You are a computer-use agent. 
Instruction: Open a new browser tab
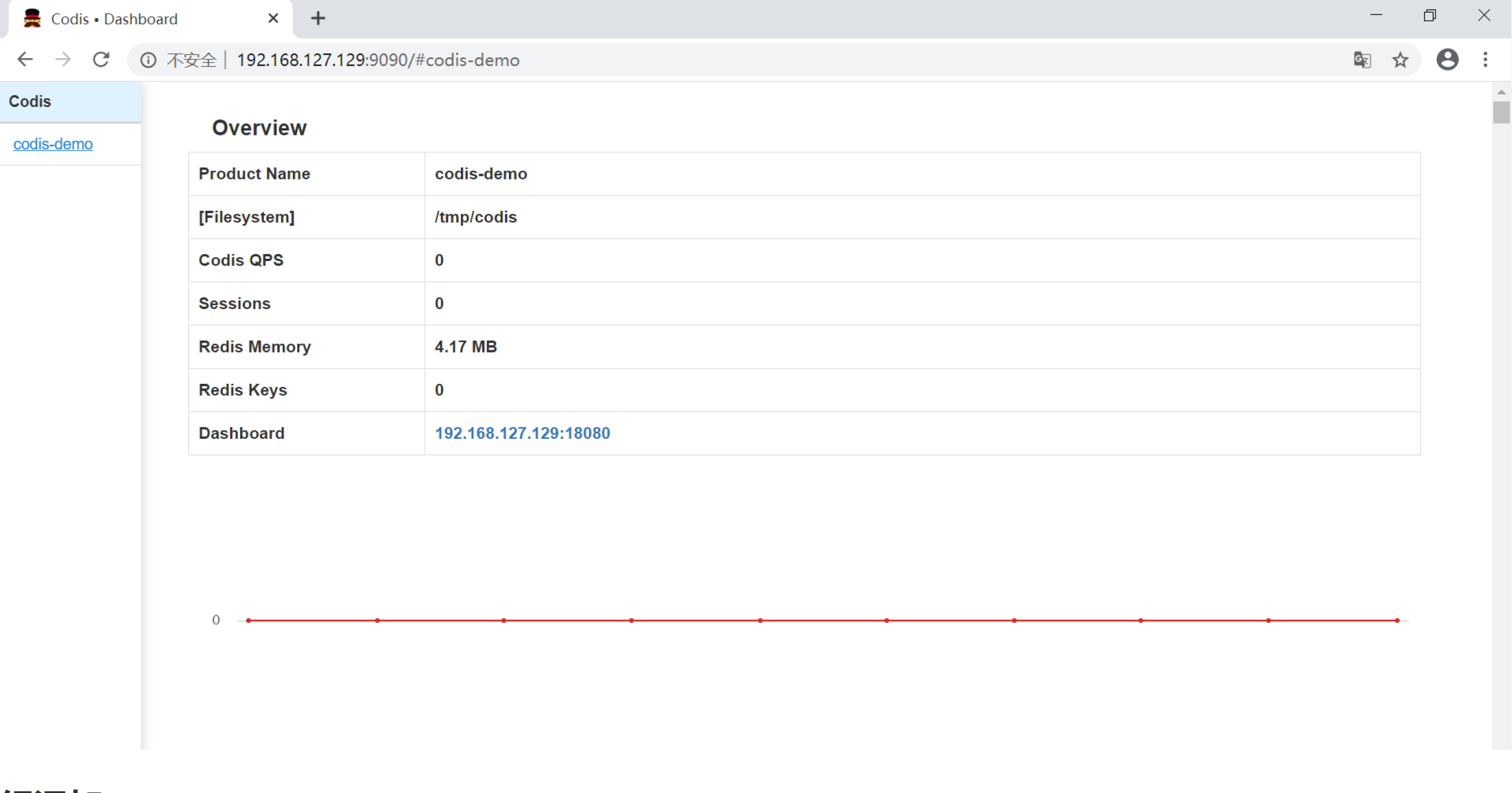click(318, 19)
